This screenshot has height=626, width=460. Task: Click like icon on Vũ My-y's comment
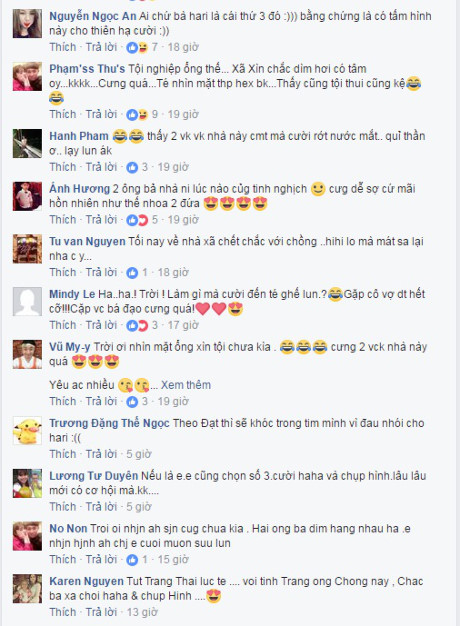(x=132, y=402)
